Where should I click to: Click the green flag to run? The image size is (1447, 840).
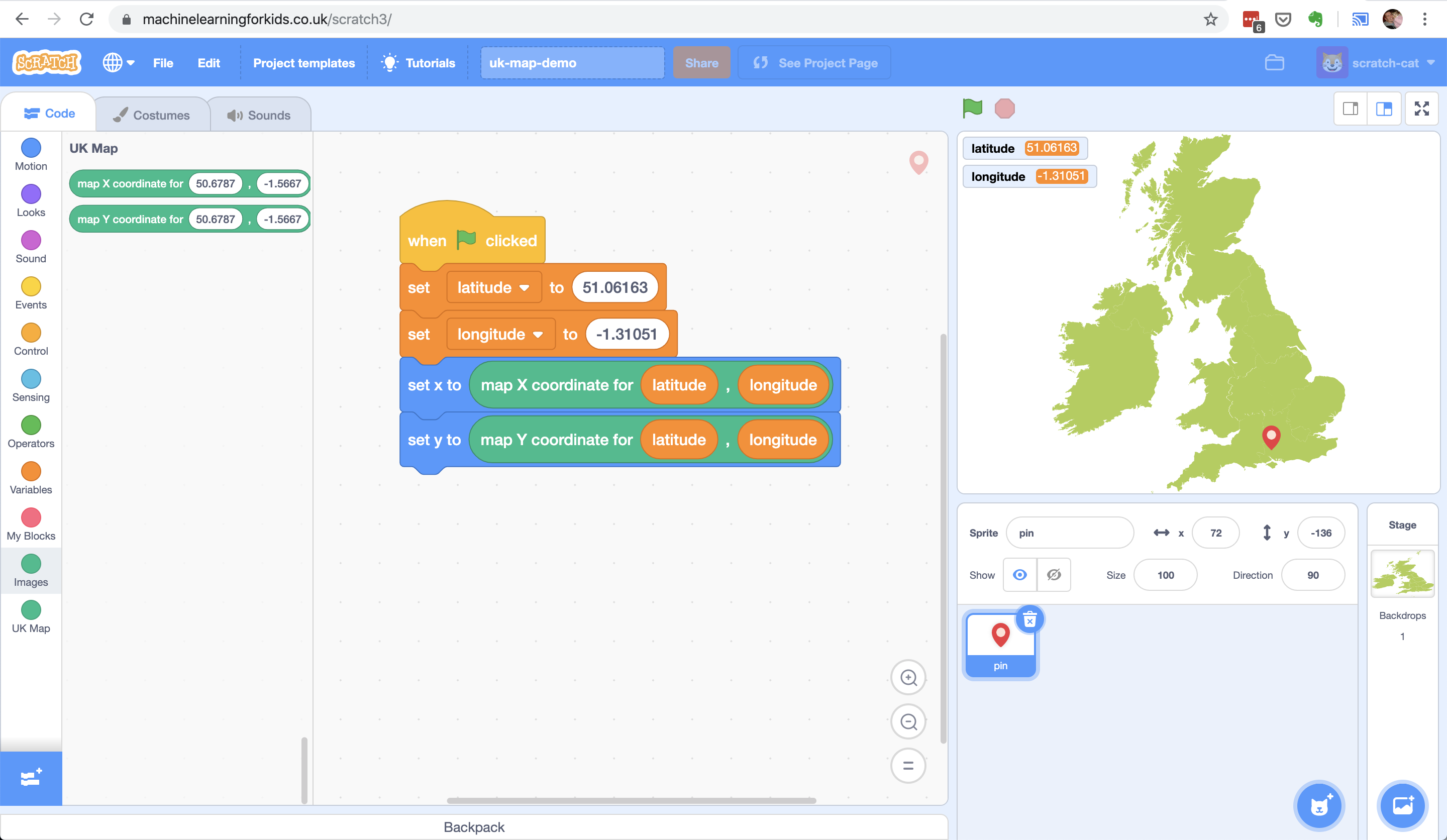[x=972, y=108]
